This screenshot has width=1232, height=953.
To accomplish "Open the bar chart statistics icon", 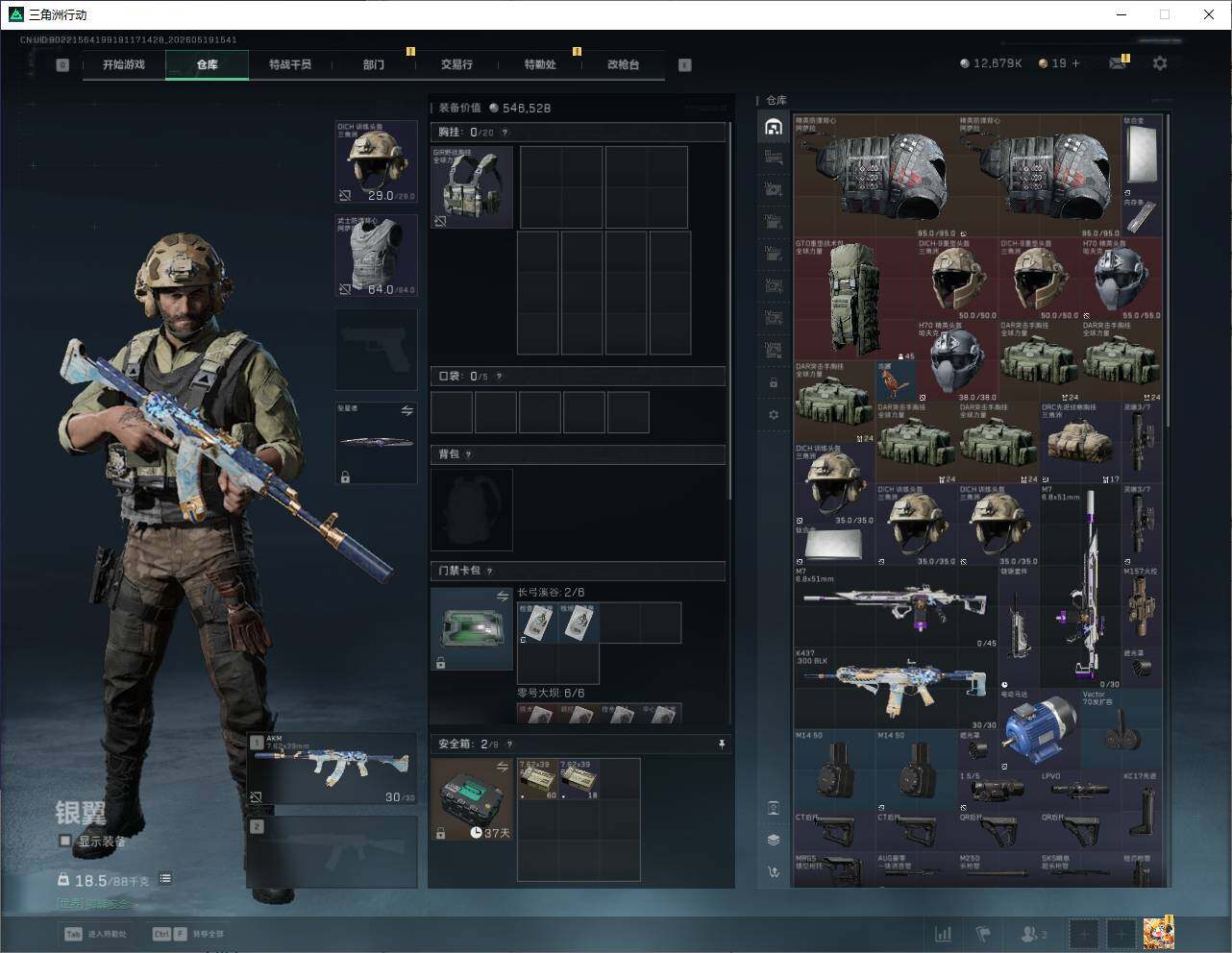I will click(x=944, y=934).
